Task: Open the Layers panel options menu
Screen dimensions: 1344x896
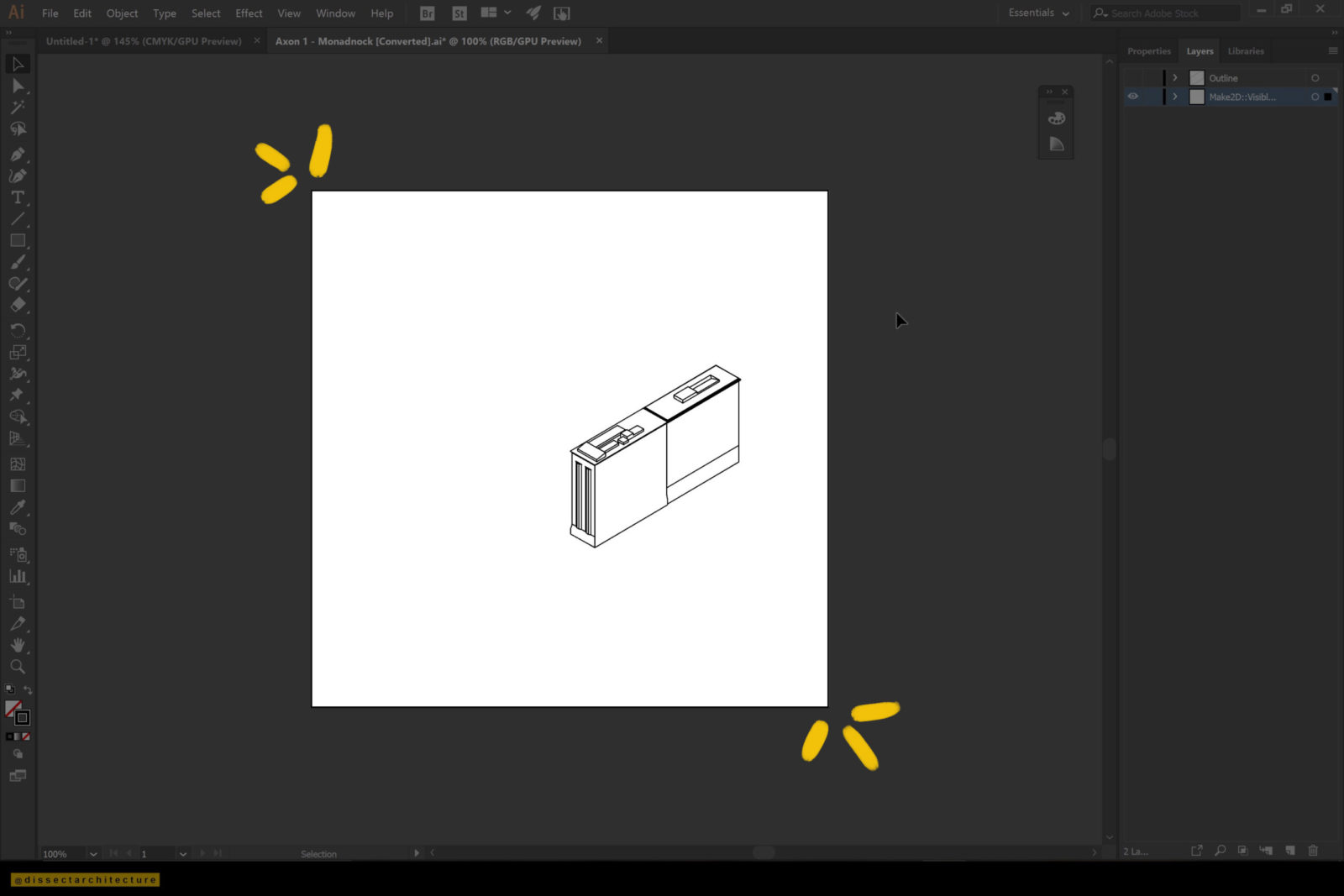Action: pyautogui.click(x=1333, y=51)
